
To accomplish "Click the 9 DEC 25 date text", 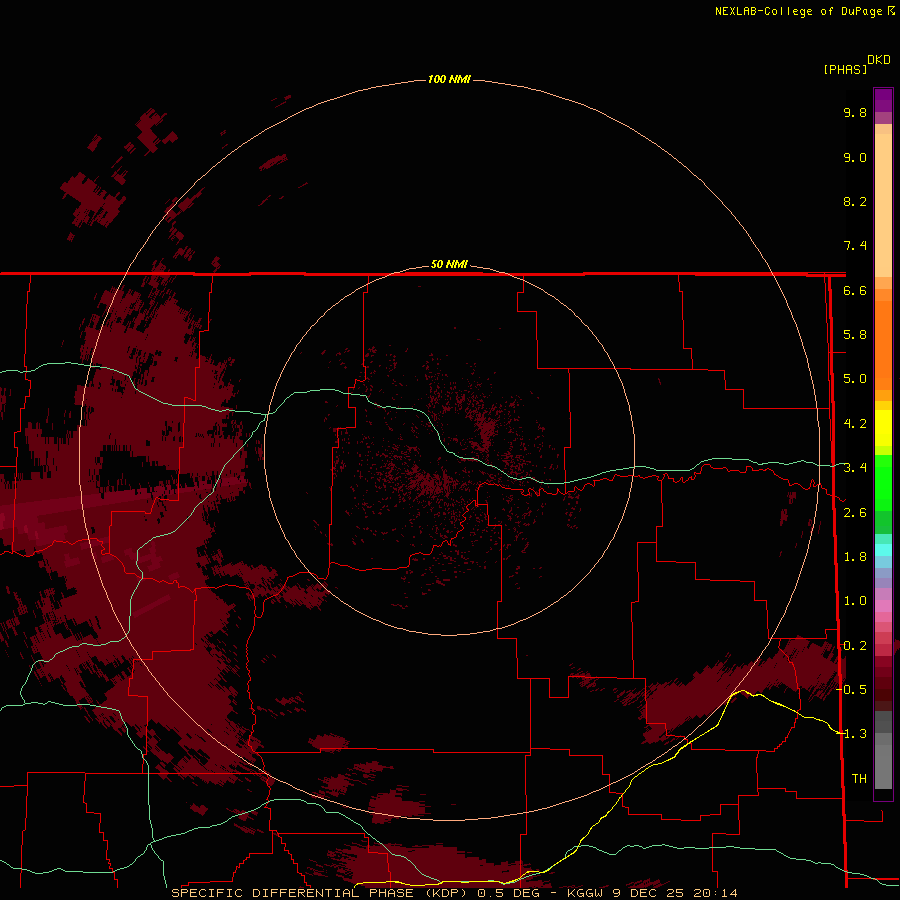I will pyautogui.click(x=647, y=893).
